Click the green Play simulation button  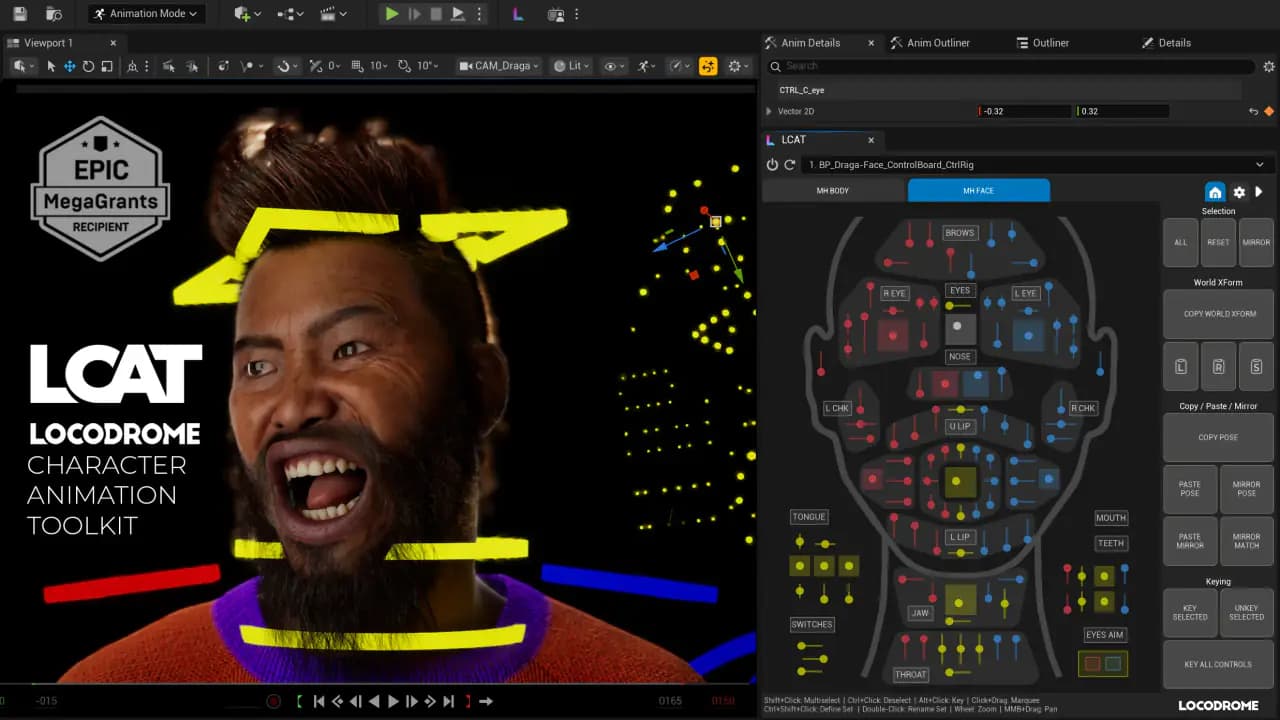click(392, 14)
